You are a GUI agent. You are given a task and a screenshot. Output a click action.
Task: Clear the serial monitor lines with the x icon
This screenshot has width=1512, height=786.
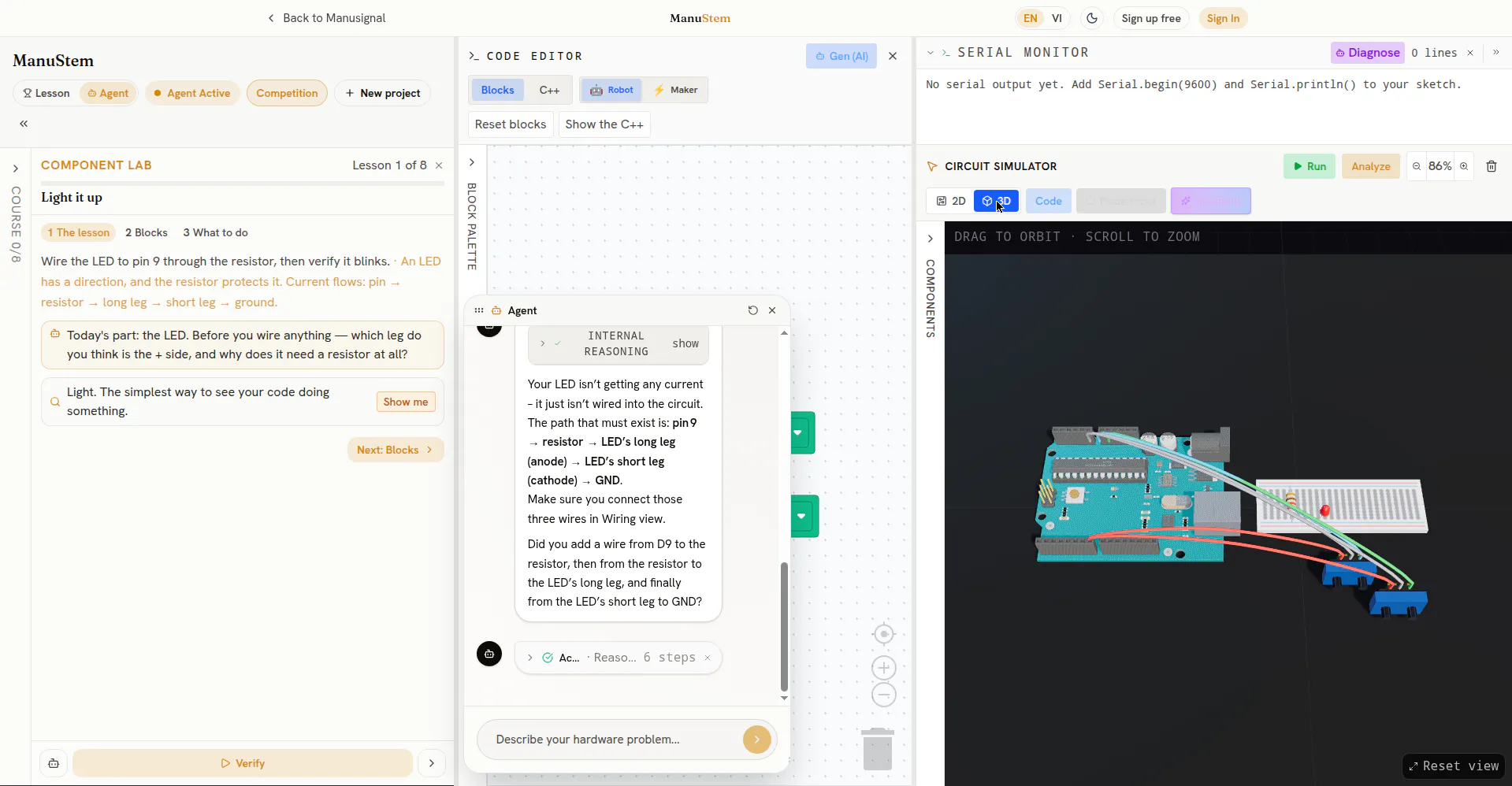1470,53
